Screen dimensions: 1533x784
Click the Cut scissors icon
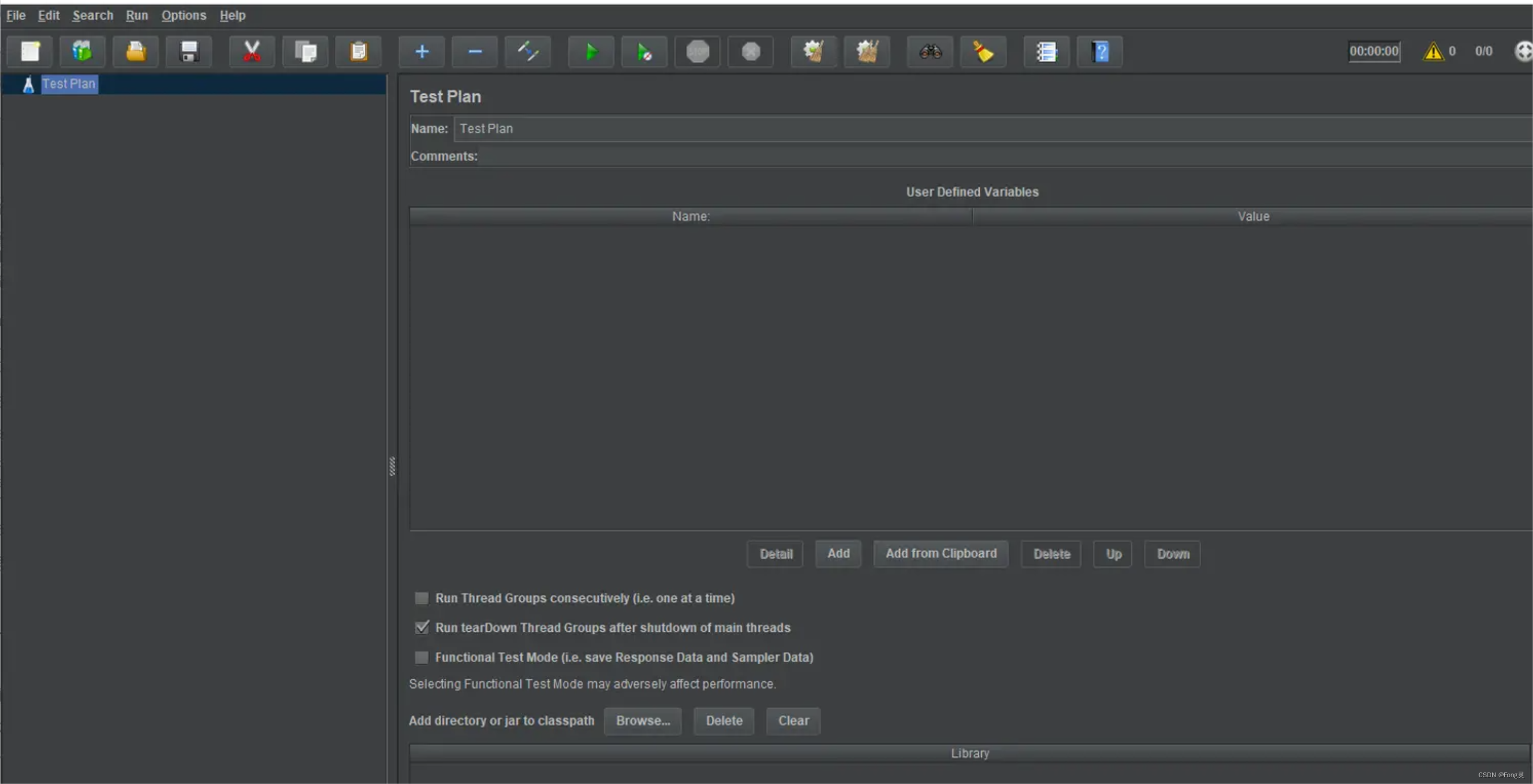click(x=252, y=52)
